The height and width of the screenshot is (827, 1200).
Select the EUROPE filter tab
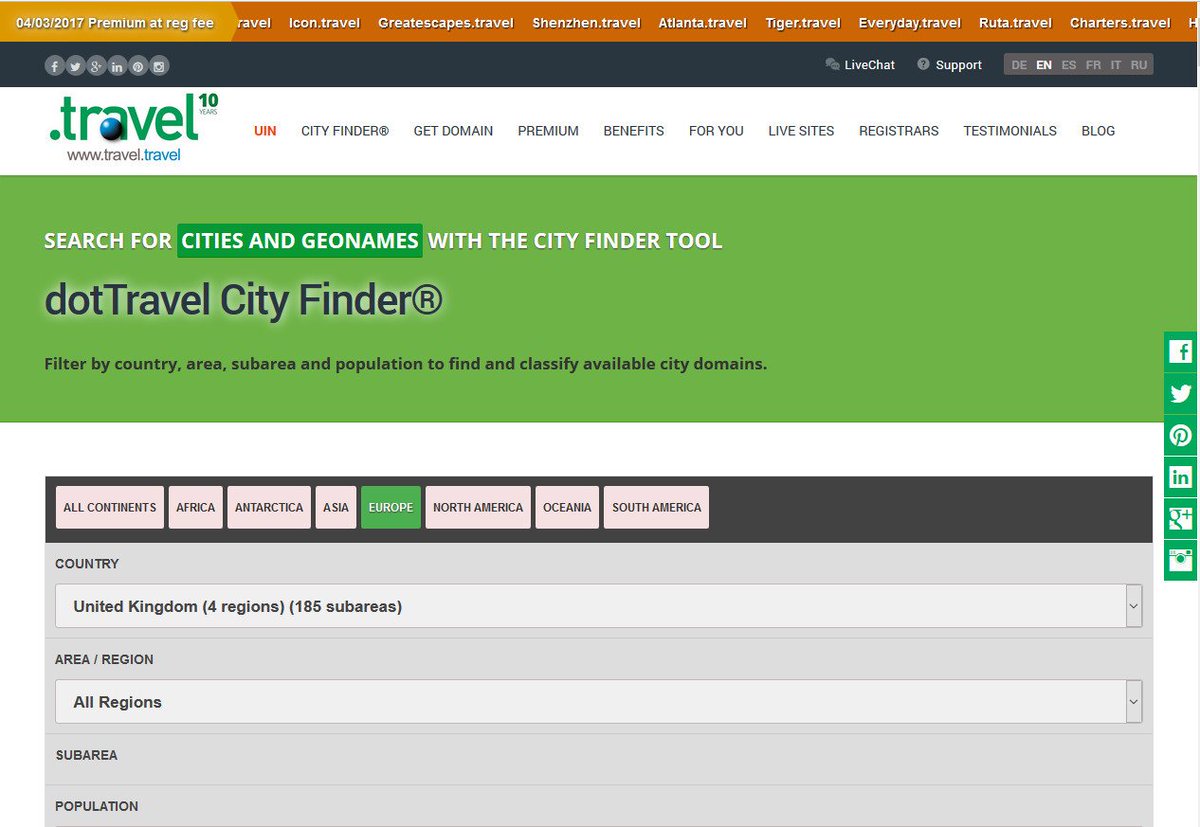pyautogui.click(x=391, y=507)
